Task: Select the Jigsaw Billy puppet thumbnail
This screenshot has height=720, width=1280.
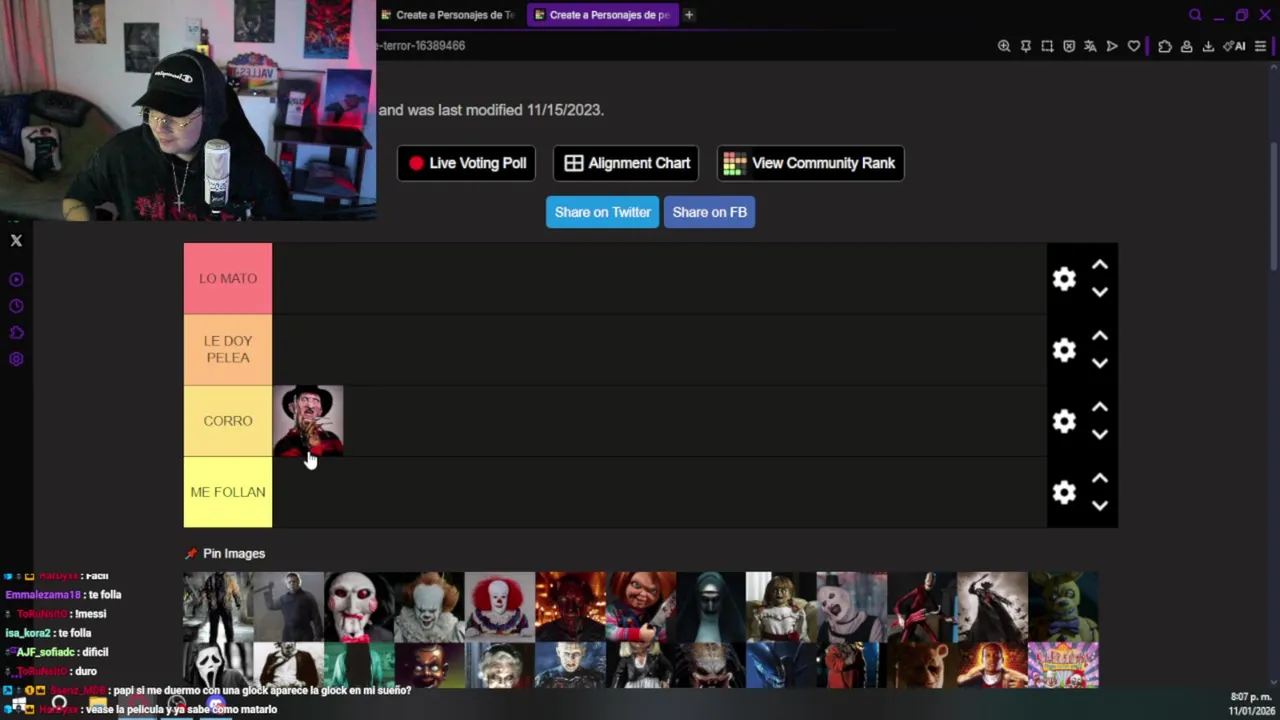Action: (x=358, y=606)
